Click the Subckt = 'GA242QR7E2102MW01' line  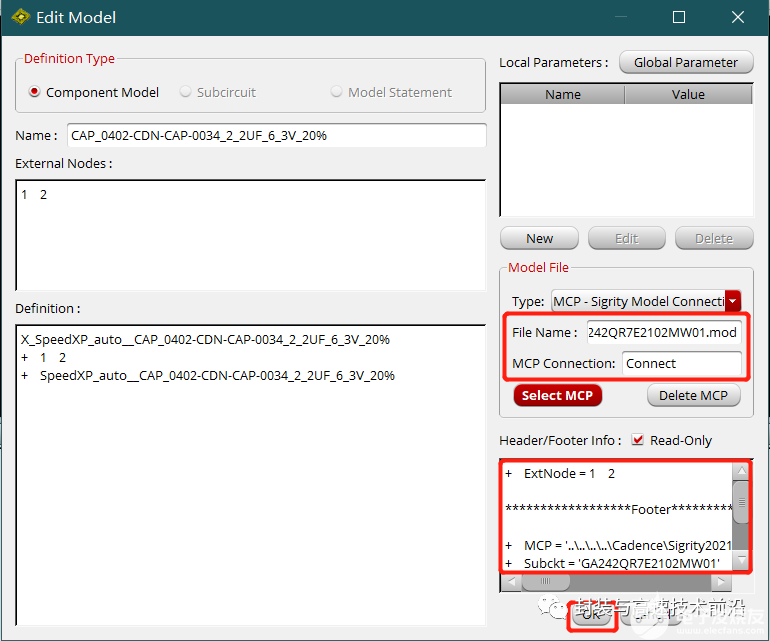coord(612,563)
